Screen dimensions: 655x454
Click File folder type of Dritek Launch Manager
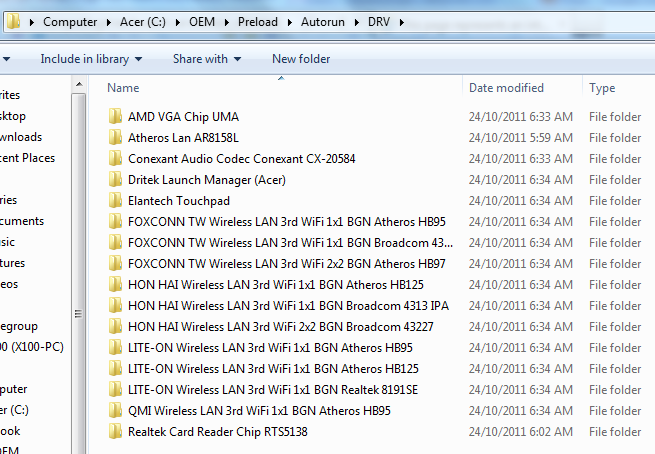click(x=615, y=180)
